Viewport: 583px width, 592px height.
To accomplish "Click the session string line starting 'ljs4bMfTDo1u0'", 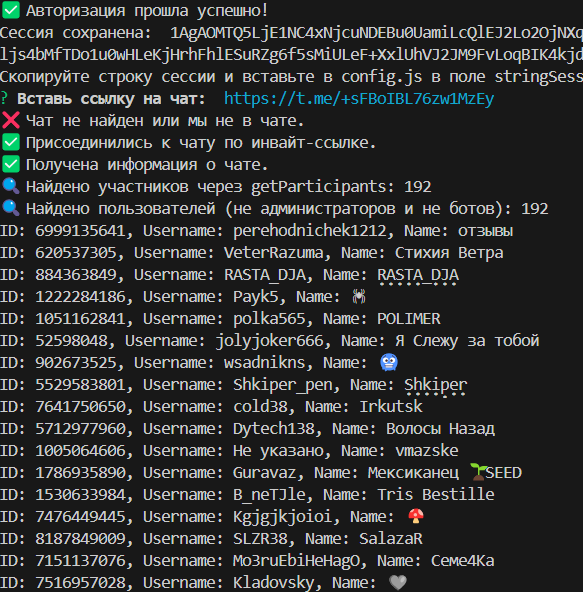I will click(292, 55).
